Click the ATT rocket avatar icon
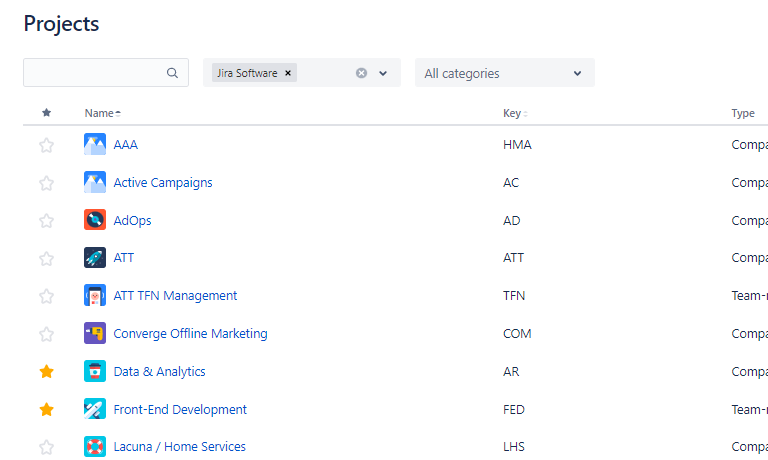 pyautogui.click(x=95, y=258)
